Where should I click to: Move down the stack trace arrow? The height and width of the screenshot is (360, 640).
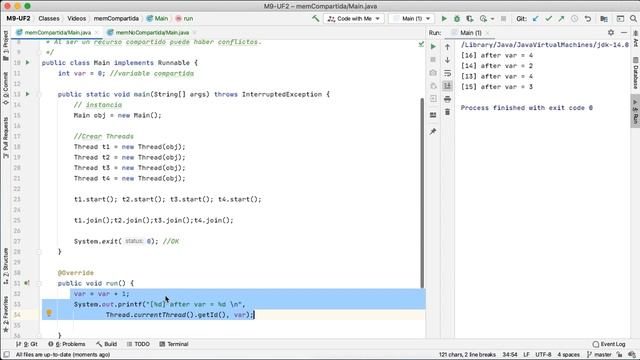click(447, 60)
